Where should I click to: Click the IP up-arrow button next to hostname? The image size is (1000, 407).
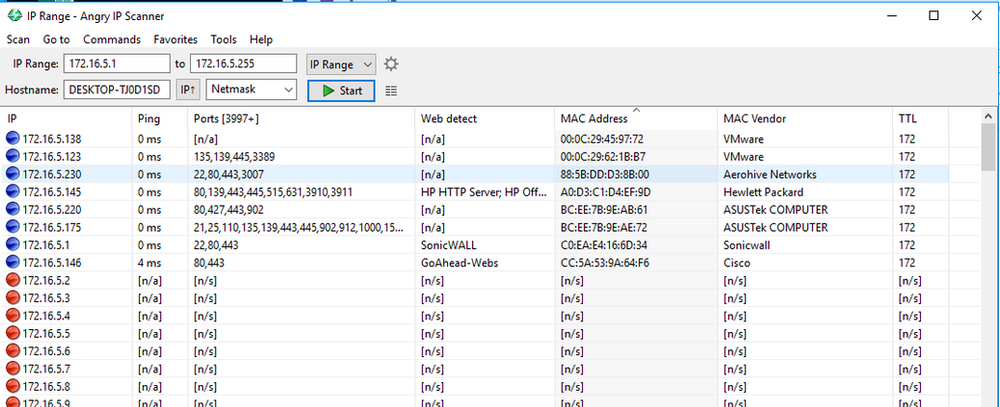tap(188, 90)
